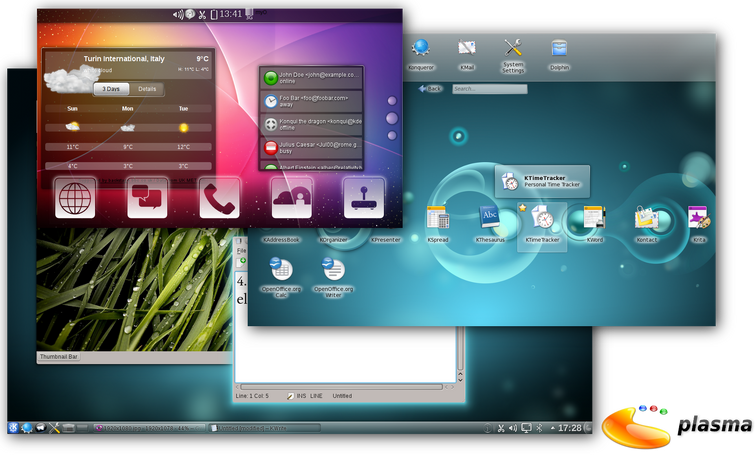Expand the hidden system tray icons arrow
This screenshot has width=755, height=455.
(x=552, y=428)
